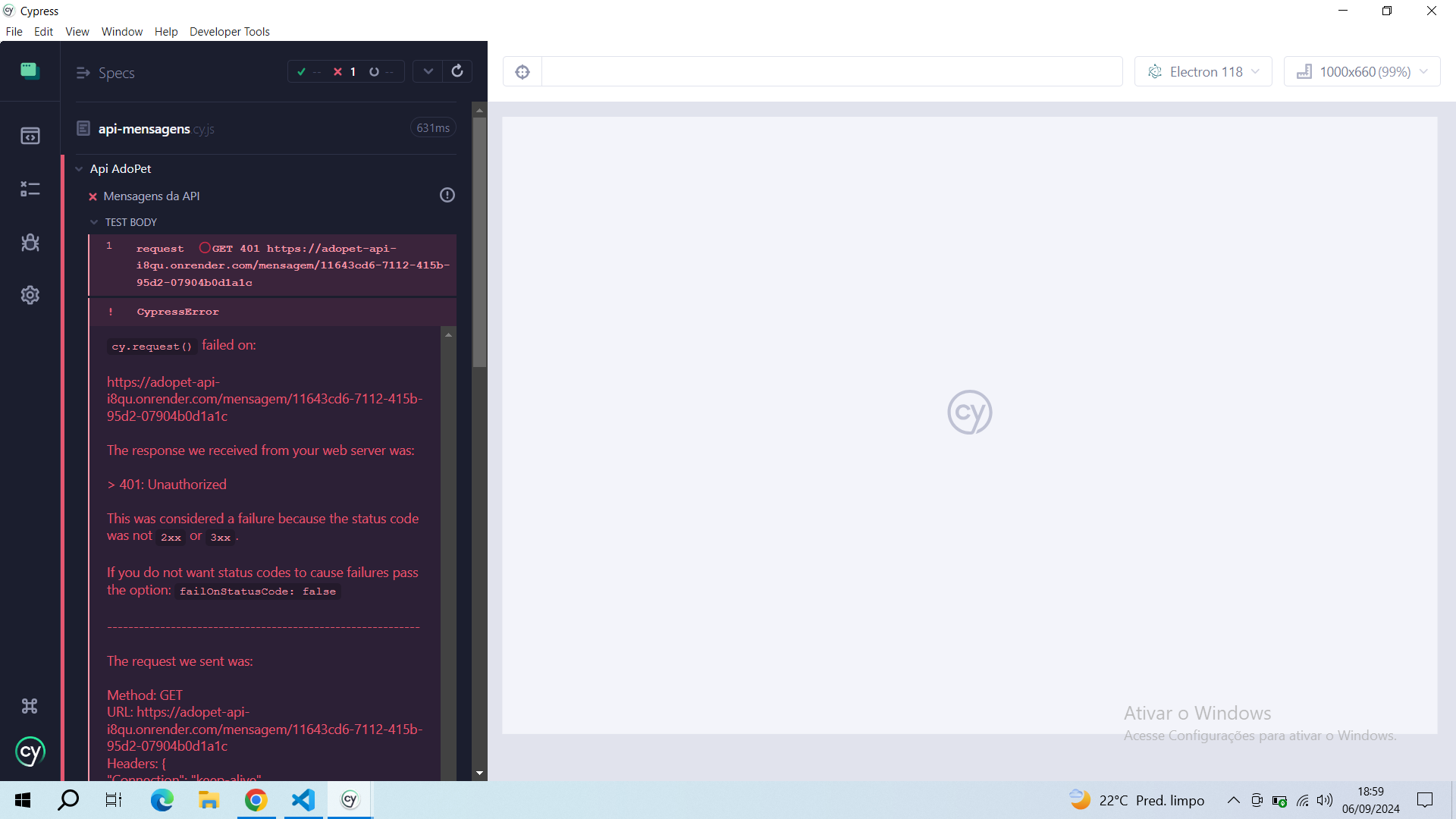Select the Mensagens da API failed test
Viewport: 1456px width, 819px height.
click(152, 196)
